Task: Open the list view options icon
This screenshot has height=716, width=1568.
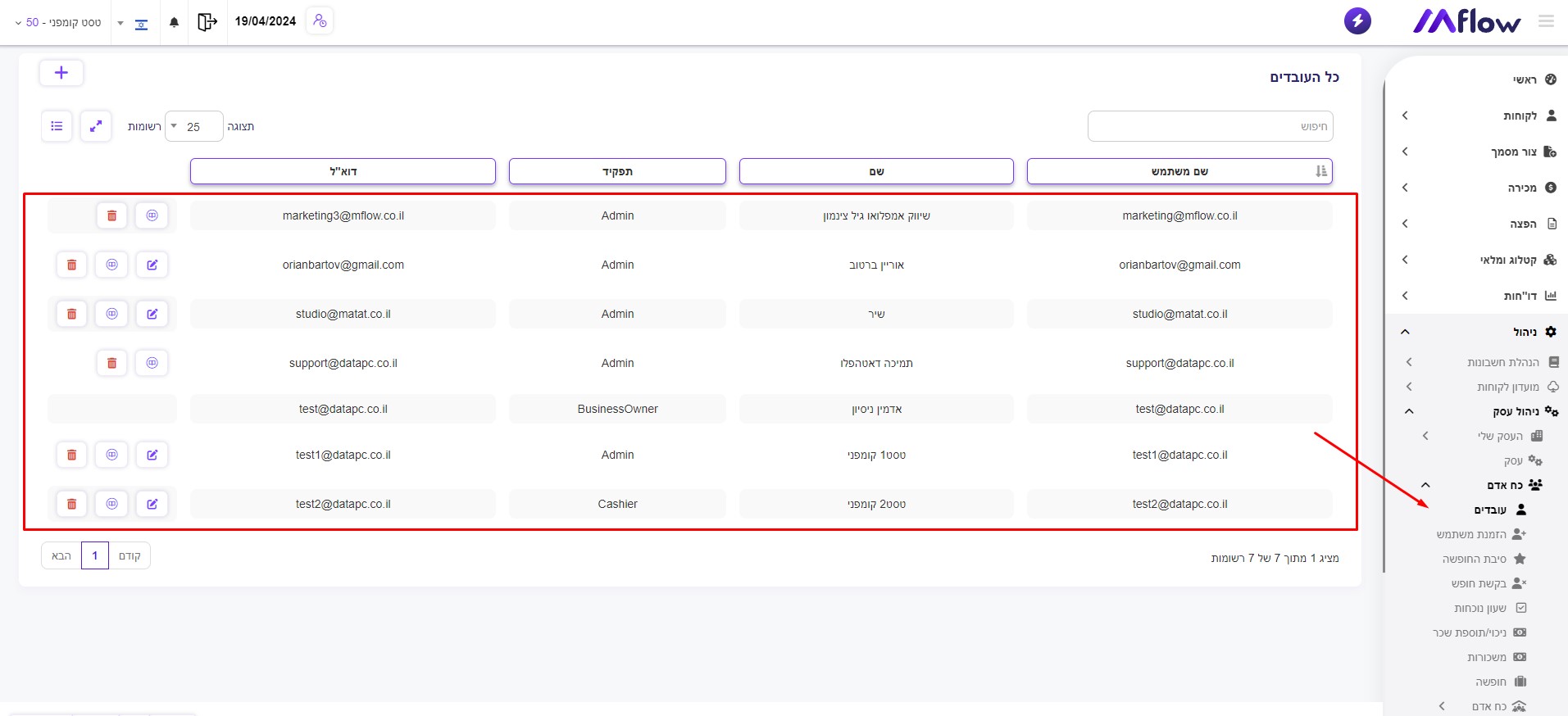Action: click(57, 126)
